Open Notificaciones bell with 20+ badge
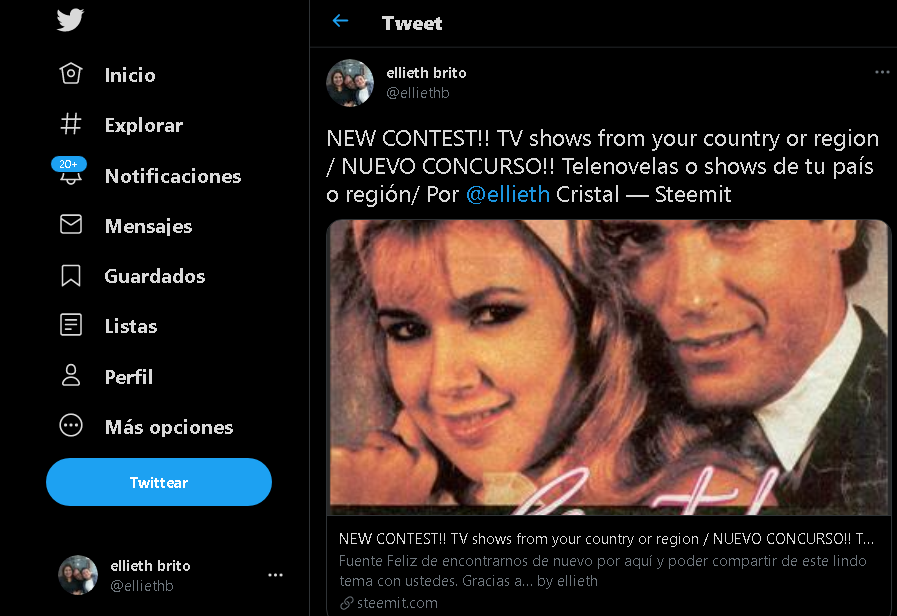This screenshot has height=616, width=897. tap(70, 172)
